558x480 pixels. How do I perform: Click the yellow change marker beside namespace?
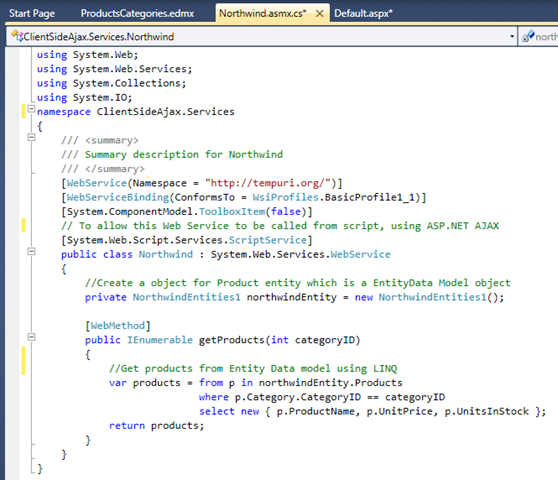(23, 111)
